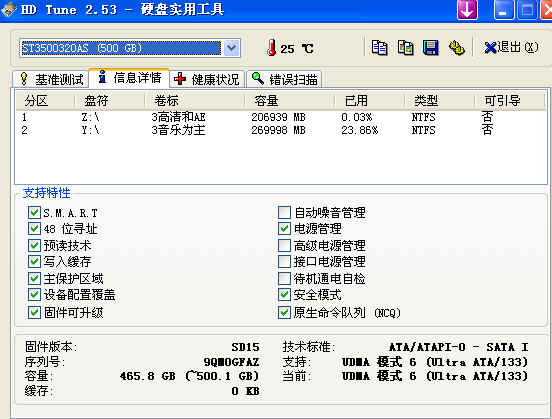This screenshot has height=419, width=552.
Task: Click the ATA/ATAPI-0 - SATA I standard value
Action: [x=458, y=347]
